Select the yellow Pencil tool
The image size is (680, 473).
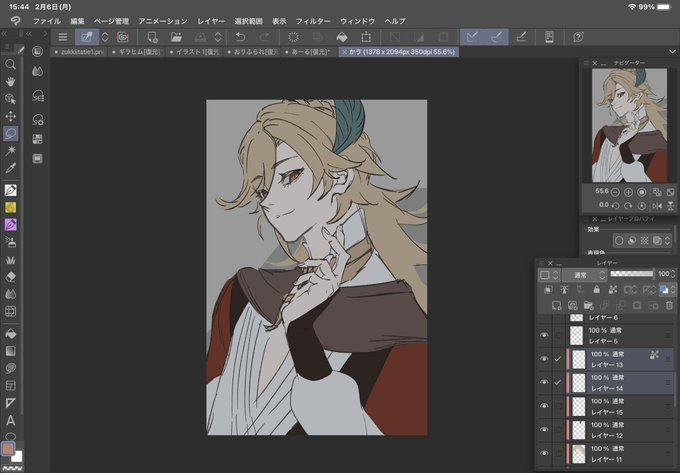pyautogui.click(x=10, y=207)
